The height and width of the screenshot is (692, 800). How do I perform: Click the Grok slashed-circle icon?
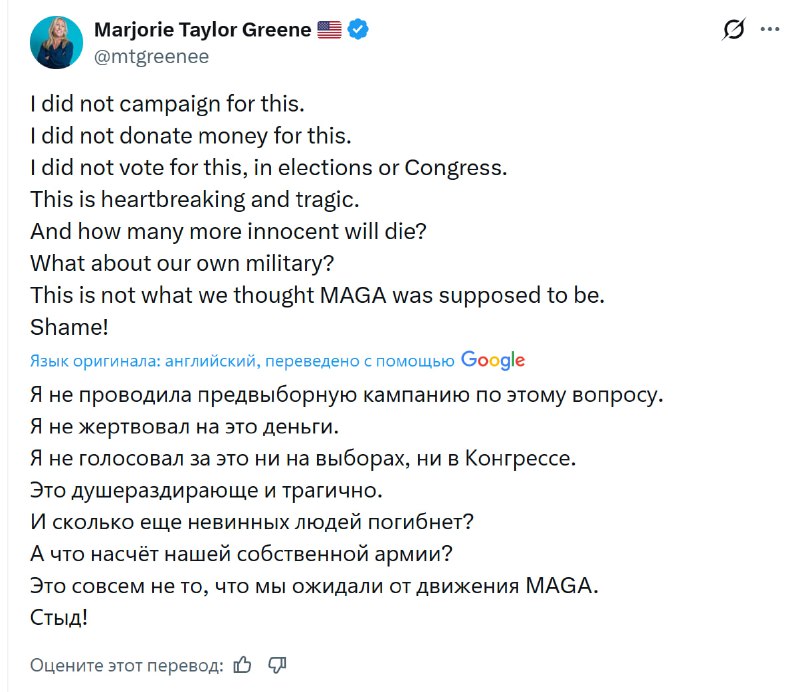(733, 31)
